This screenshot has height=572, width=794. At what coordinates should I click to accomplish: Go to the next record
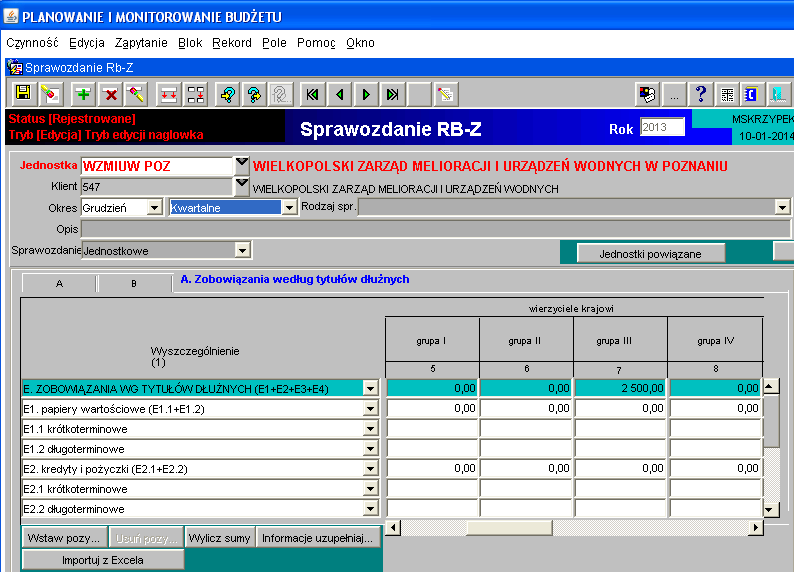click(366, 94)
